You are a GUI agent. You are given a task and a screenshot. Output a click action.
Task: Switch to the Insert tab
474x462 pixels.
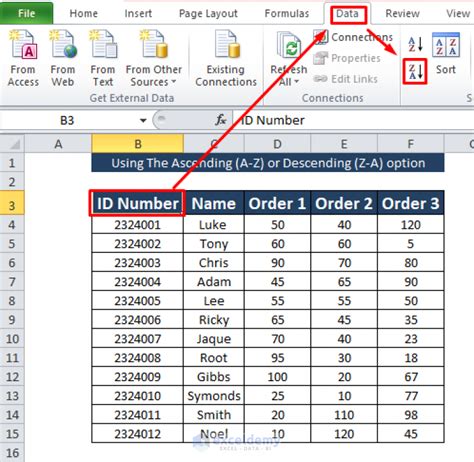point(138,13)
